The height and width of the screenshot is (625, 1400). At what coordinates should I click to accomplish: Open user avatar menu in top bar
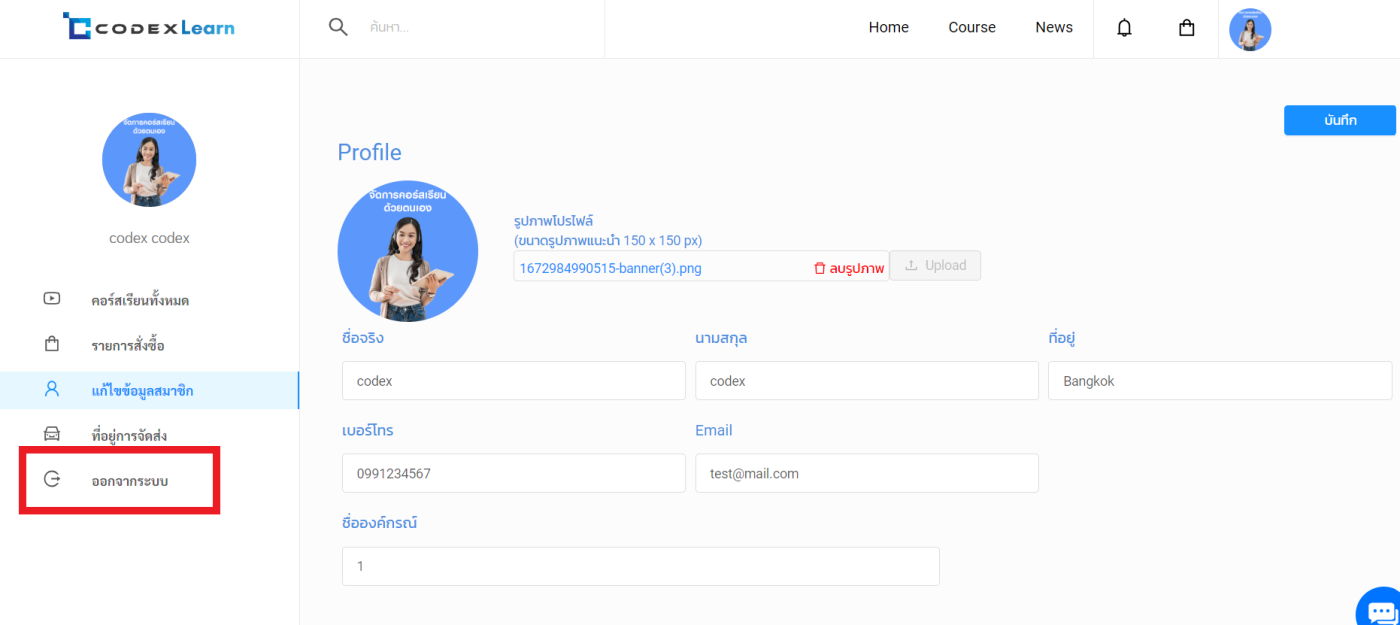[x=1249, y=29]
